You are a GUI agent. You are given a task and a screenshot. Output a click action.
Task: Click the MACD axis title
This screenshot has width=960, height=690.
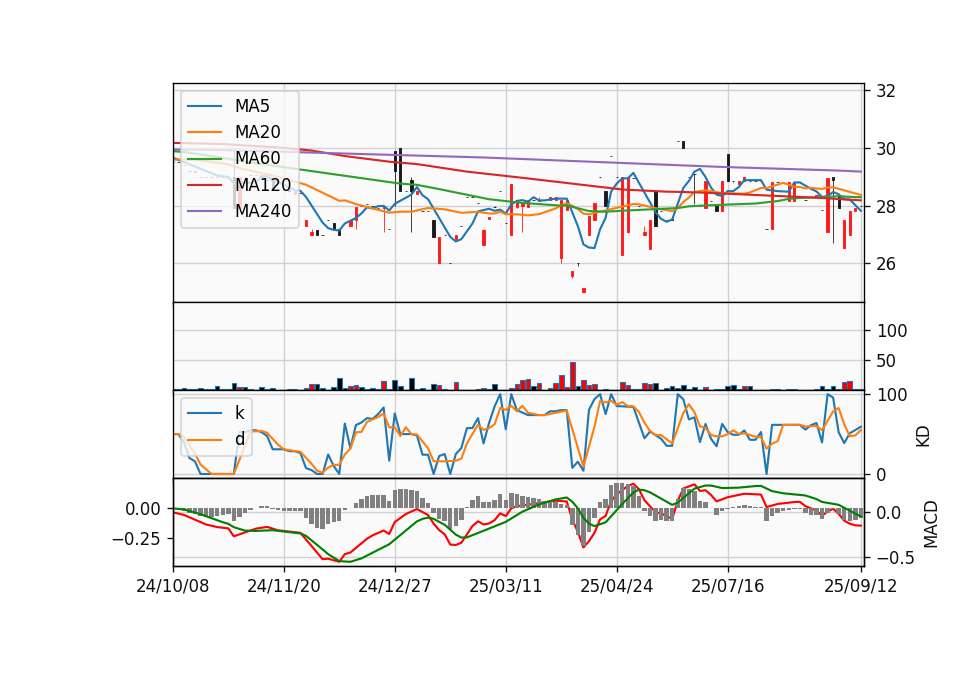[x=931, y=524]
